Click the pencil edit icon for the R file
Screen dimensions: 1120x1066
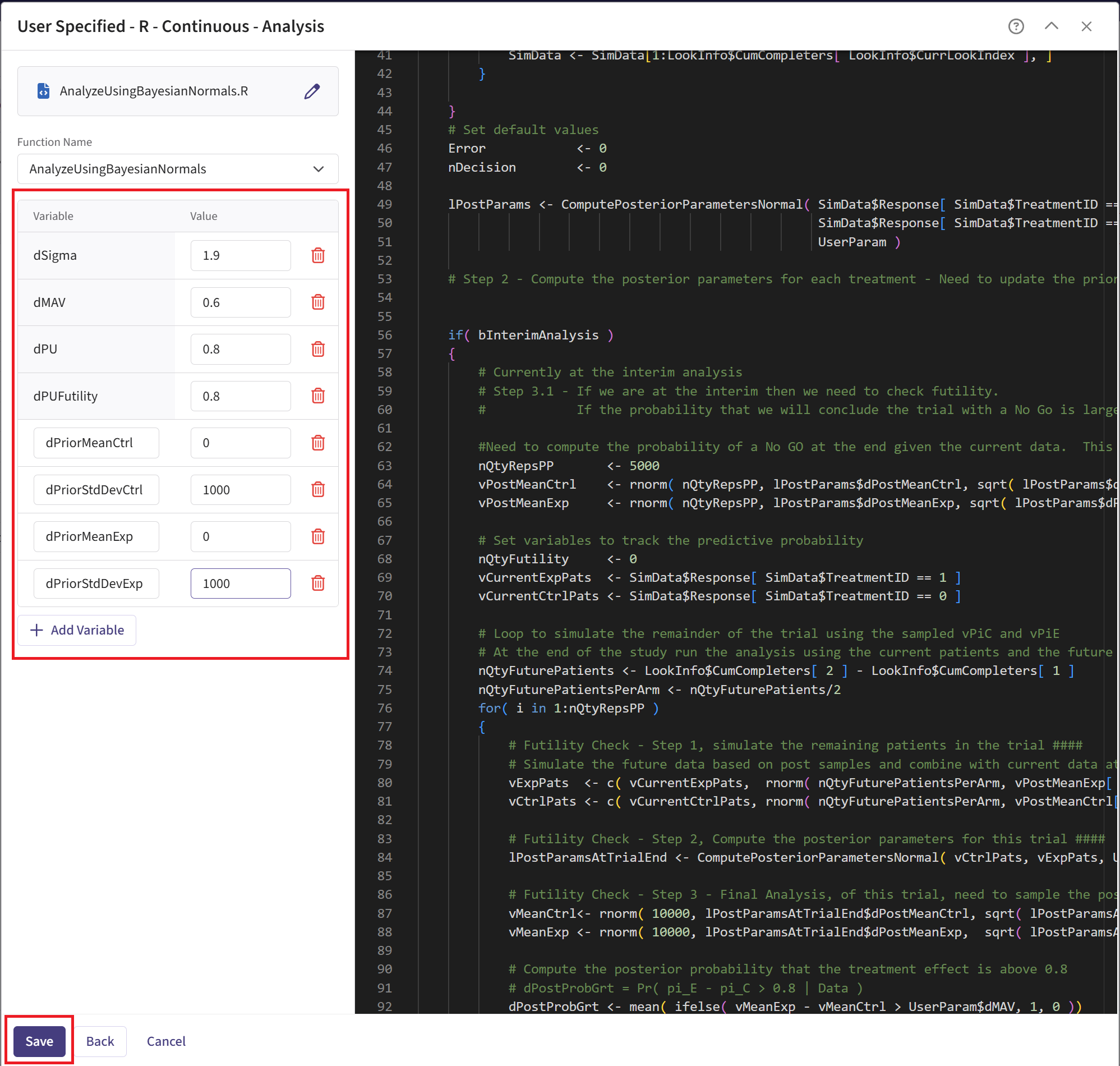312,91
